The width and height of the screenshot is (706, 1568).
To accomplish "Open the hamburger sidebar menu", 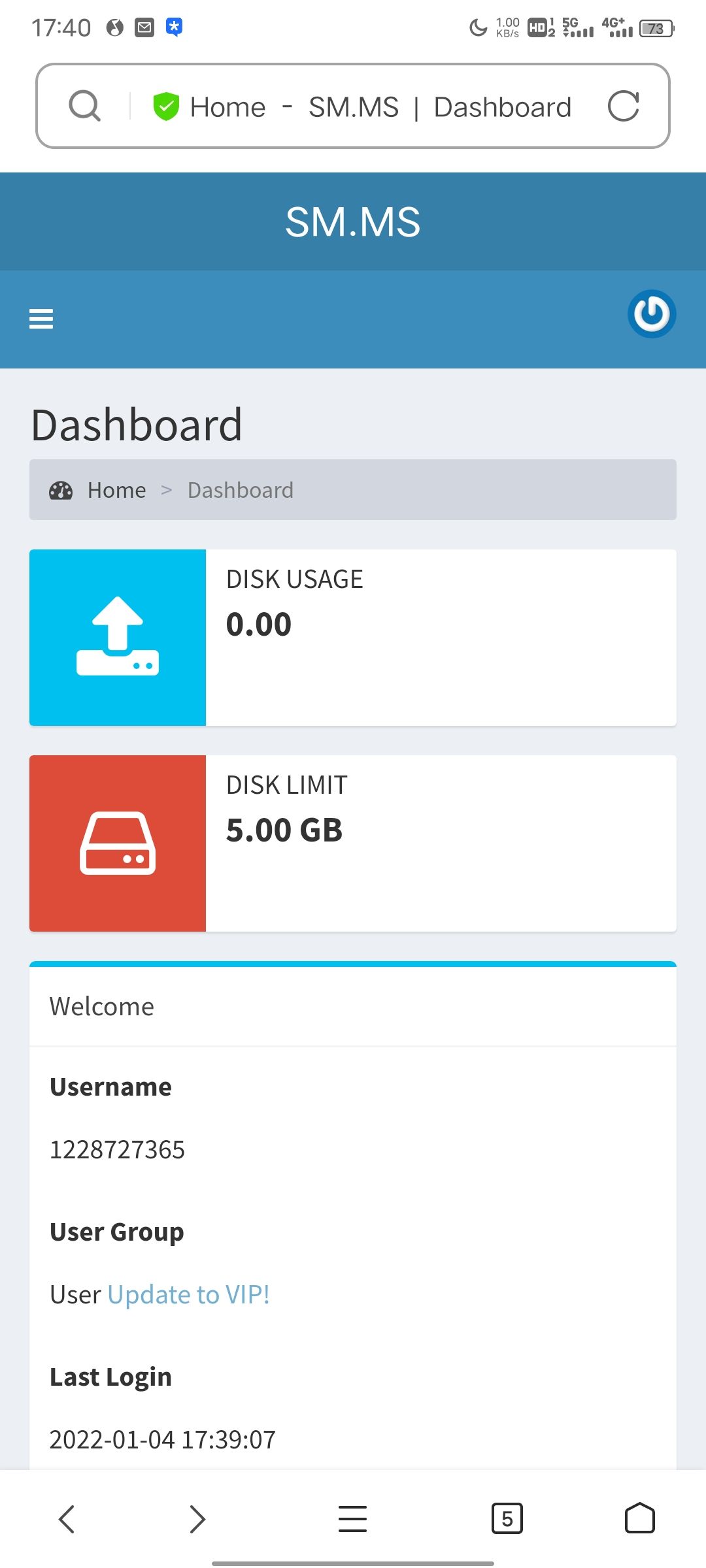I will [x=41, y=319].
